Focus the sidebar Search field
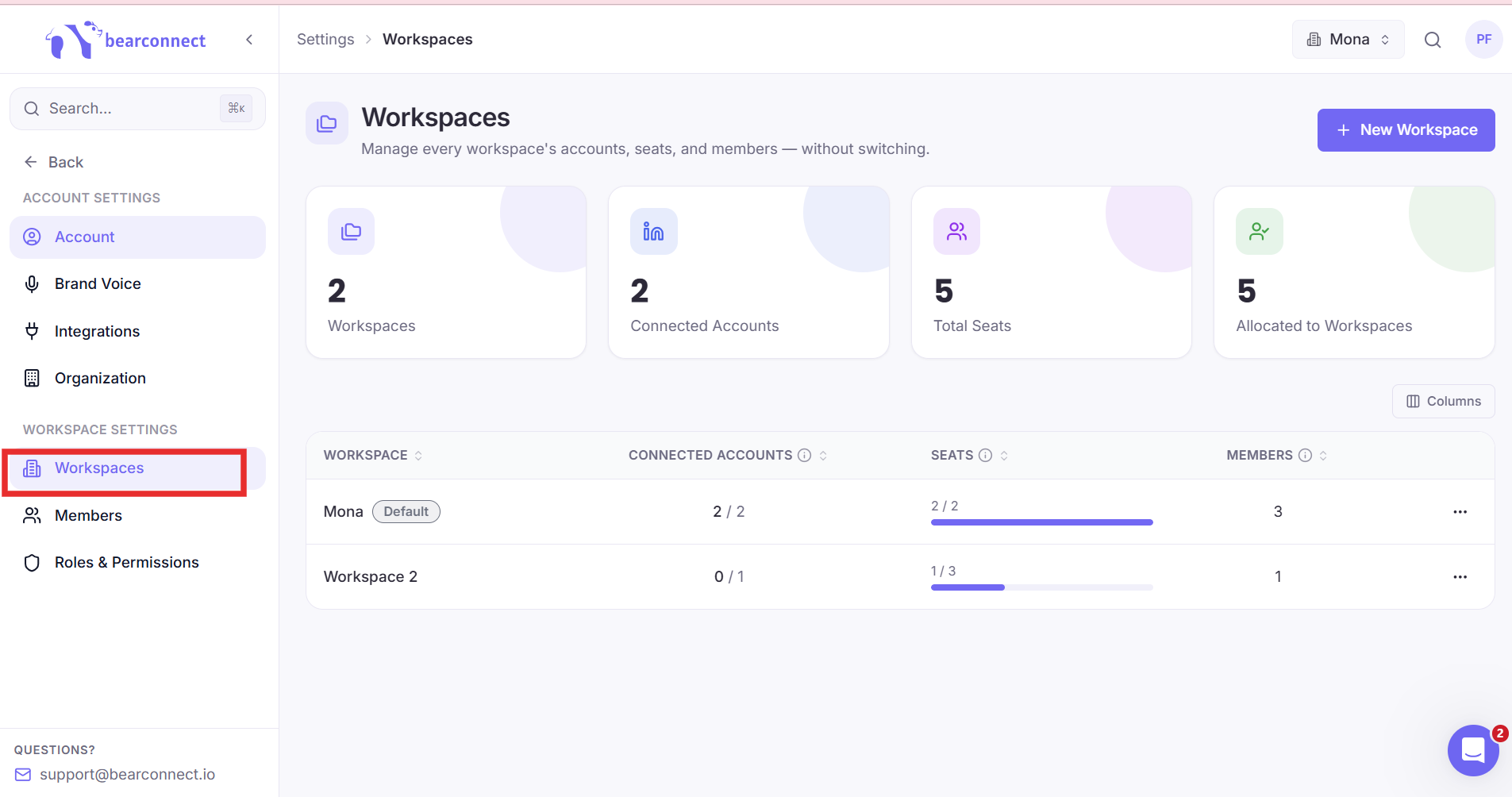This screenshot has height=797, width=1512. coord(137,109)
